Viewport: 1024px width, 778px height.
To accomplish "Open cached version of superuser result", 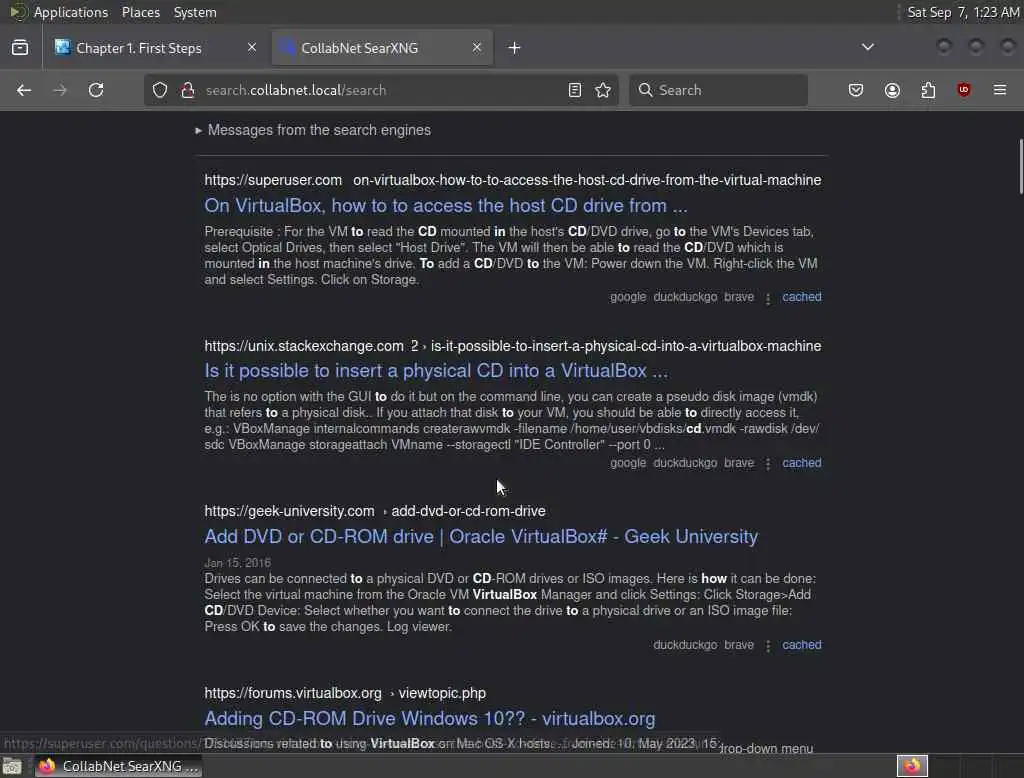I will pos(802,297).
